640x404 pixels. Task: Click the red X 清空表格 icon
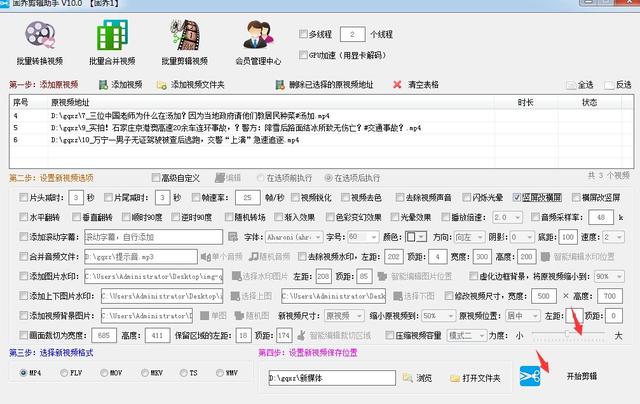pos(397,85)
